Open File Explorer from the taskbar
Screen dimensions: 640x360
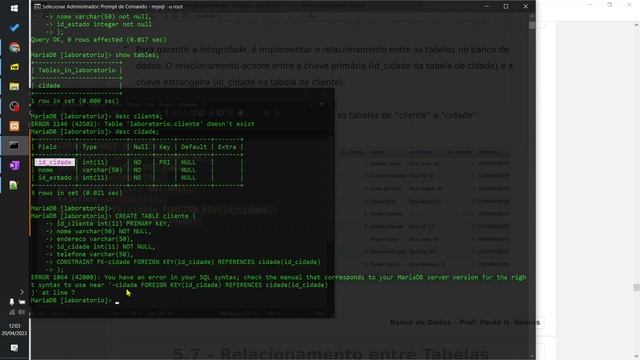14,87
